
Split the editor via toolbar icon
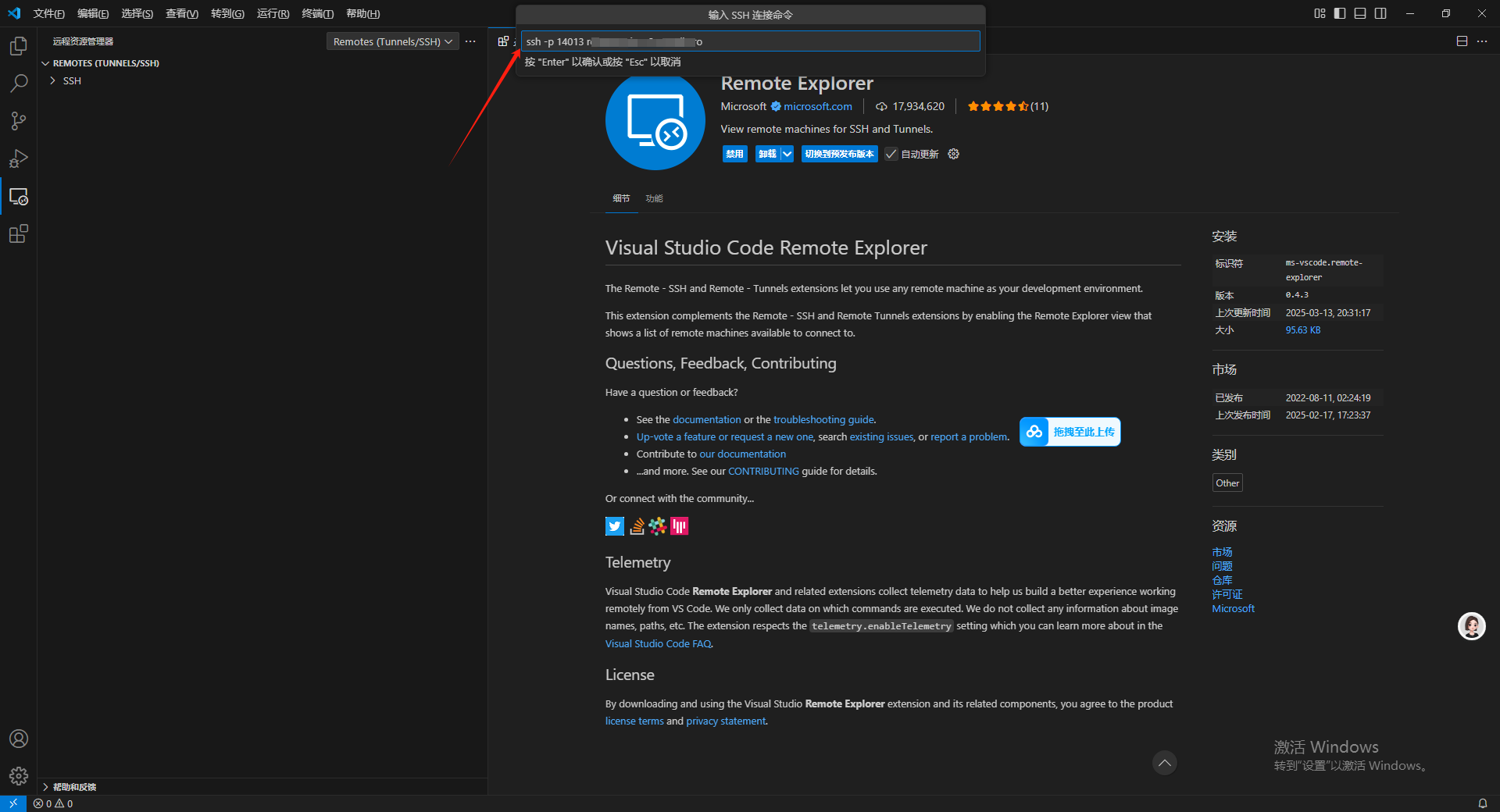click(1462, 41)
